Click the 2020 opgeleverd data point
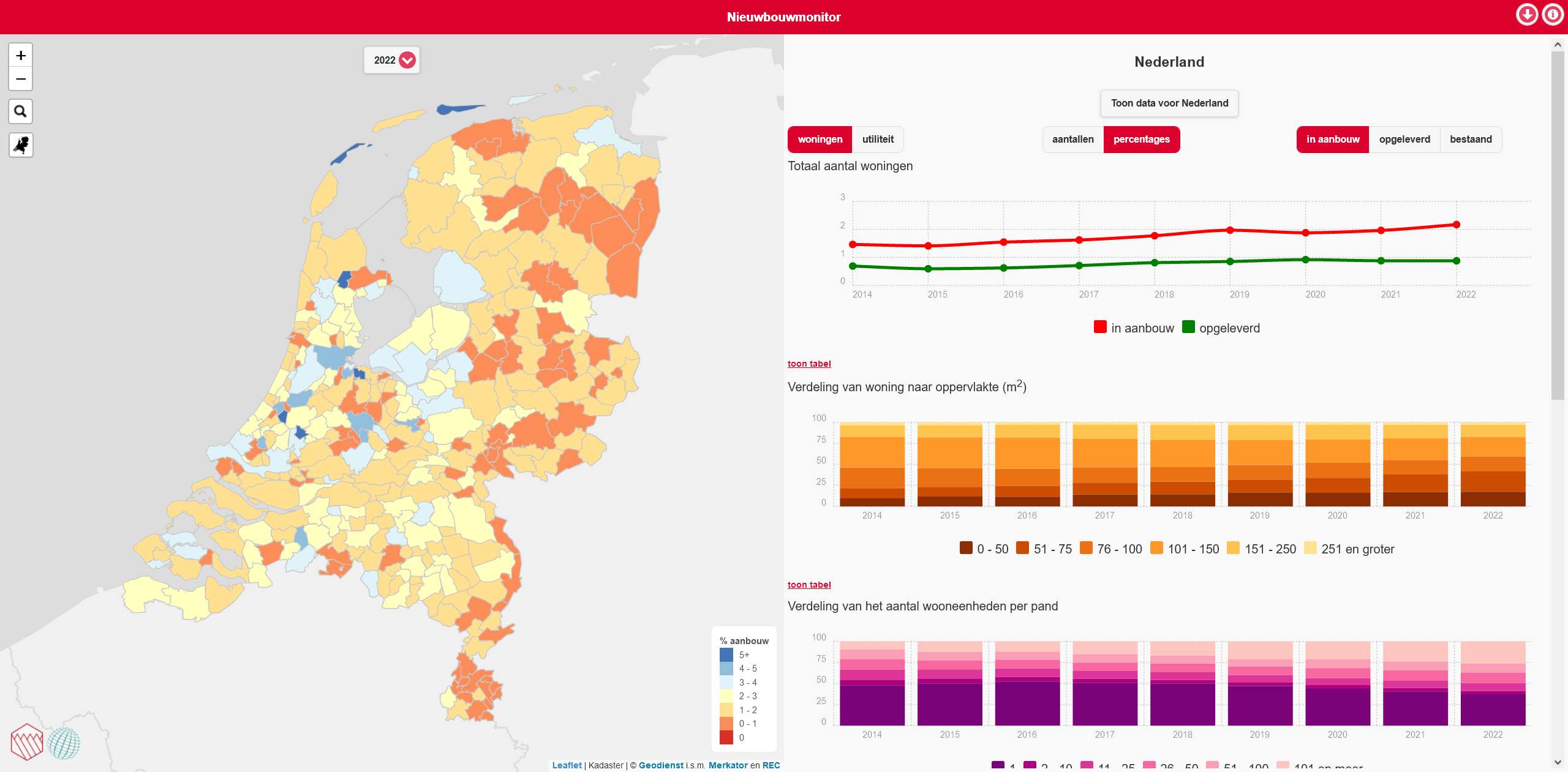This screenshot has height=772, width=1568. pyautogui.click(x=1305, y=260)
